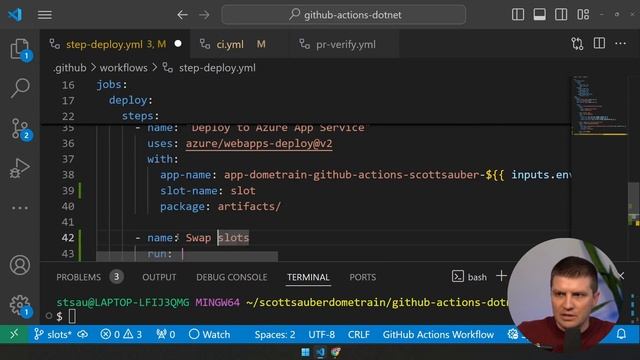Open Windows Start button on taskbar

pos(305,352)
